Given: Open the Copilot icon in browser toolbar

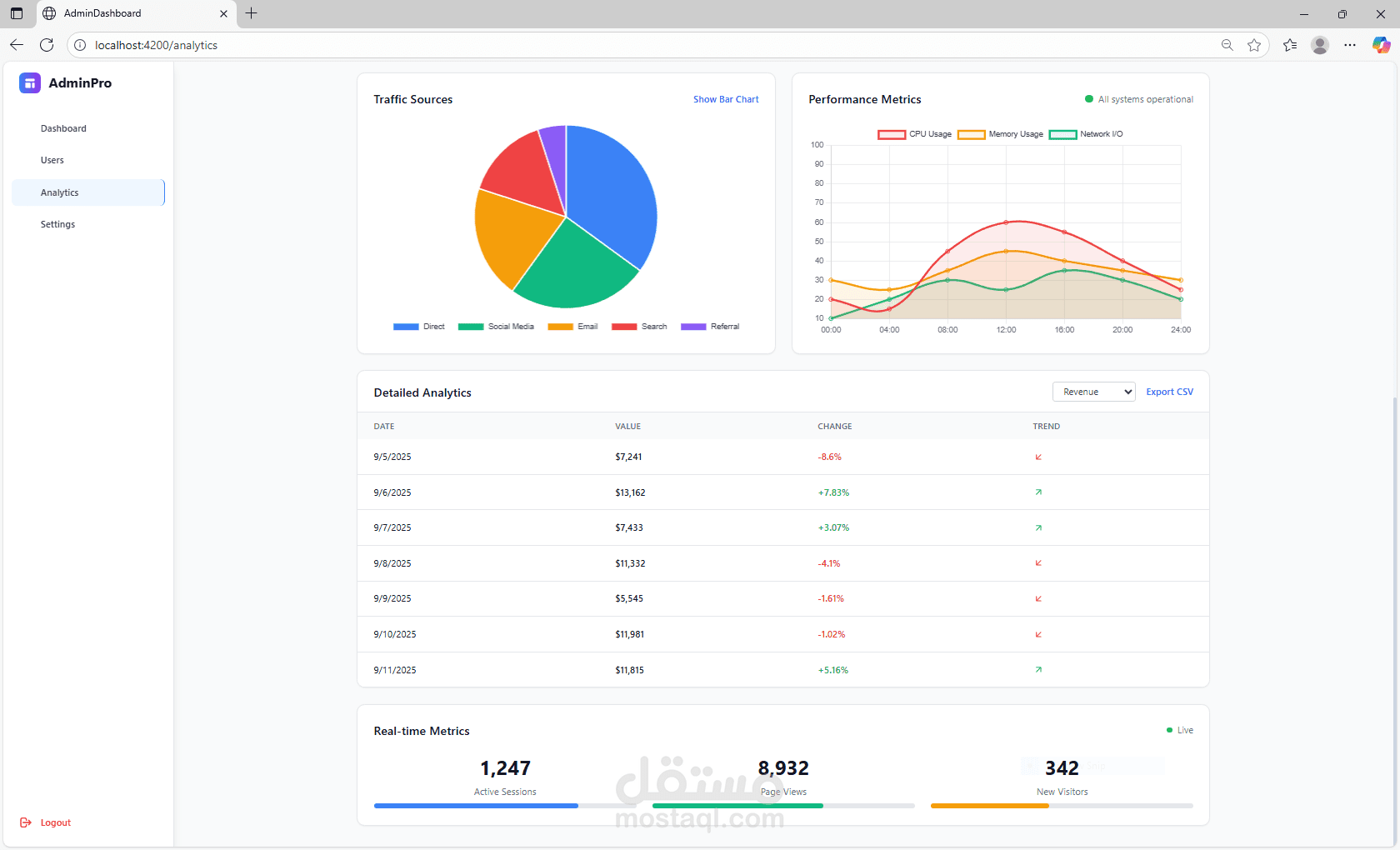Looking at the screenshot, I should 1381,45.
